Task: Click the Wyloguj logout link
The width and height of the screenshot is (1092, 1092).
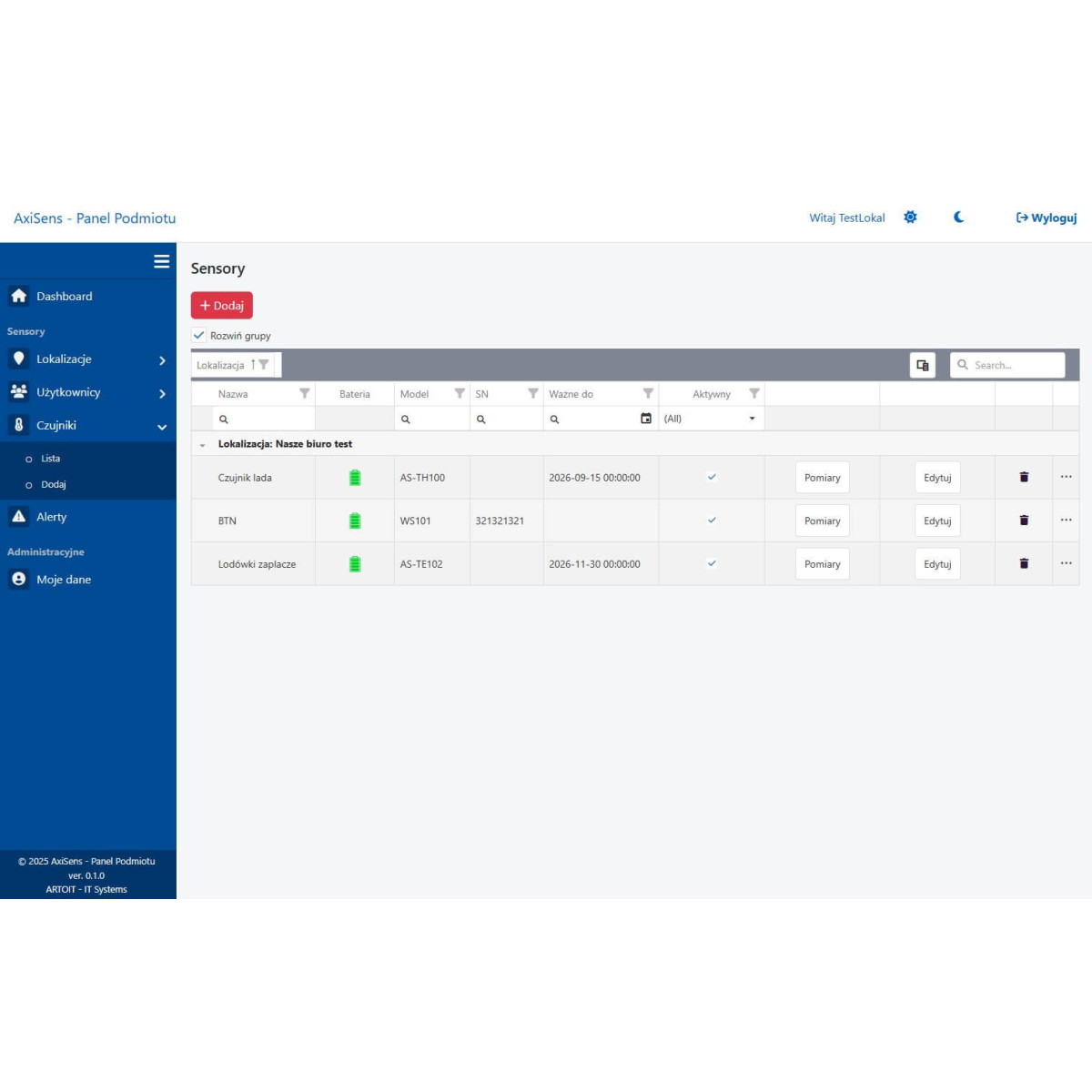Action: click(x=1046, y=217)
